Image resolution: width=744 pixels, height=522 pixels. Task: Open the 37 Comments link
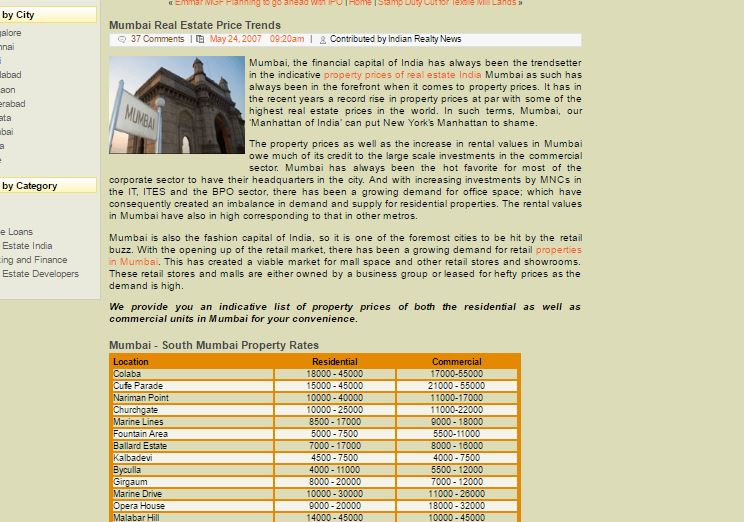158,39
